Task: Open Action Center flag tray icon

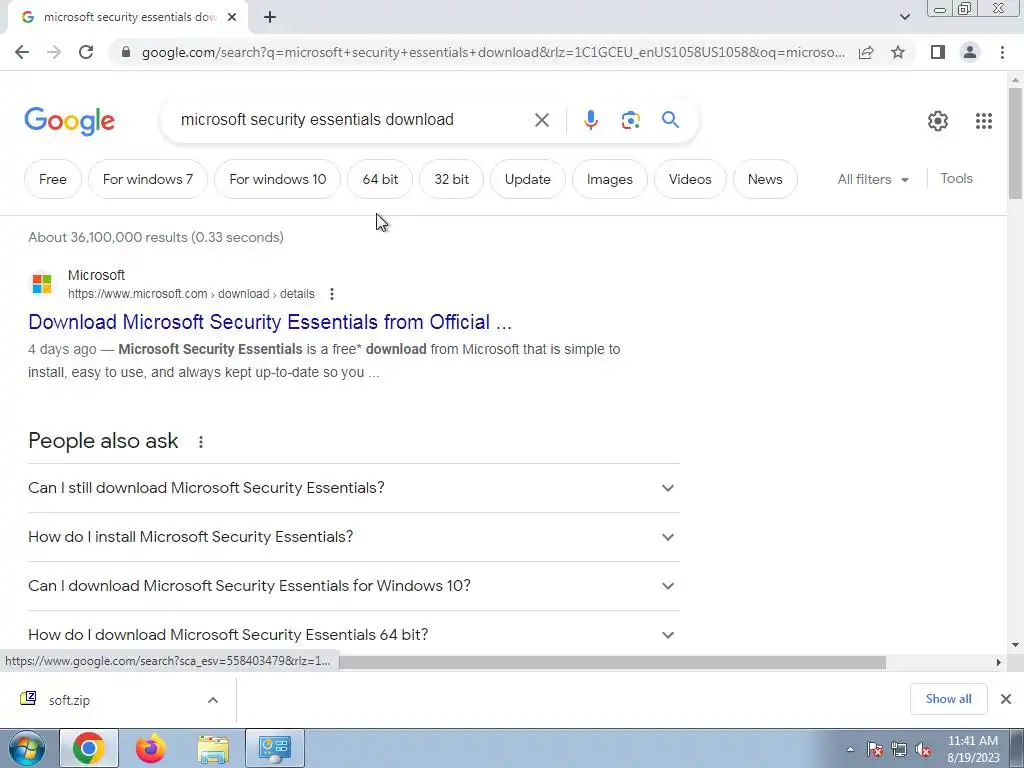Action: [x=875, y=750]
